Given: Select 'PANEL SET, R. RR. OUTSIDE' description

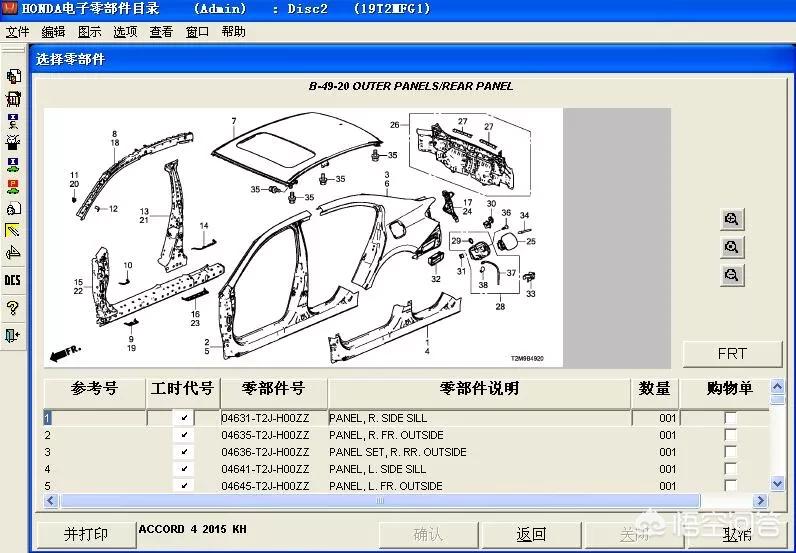Looking at the screenshot, I should pos(397,452).
